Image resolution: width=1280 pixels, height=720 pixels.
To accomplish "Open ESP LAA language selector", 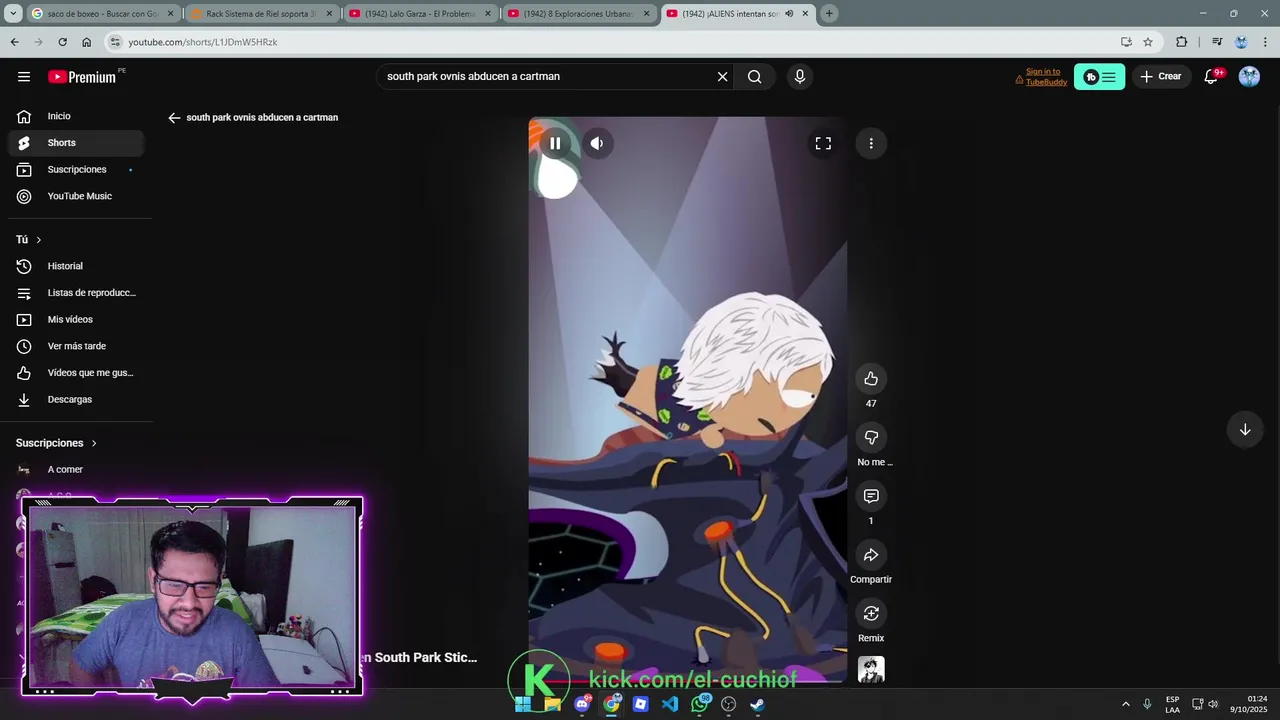I will (1172, 704).
